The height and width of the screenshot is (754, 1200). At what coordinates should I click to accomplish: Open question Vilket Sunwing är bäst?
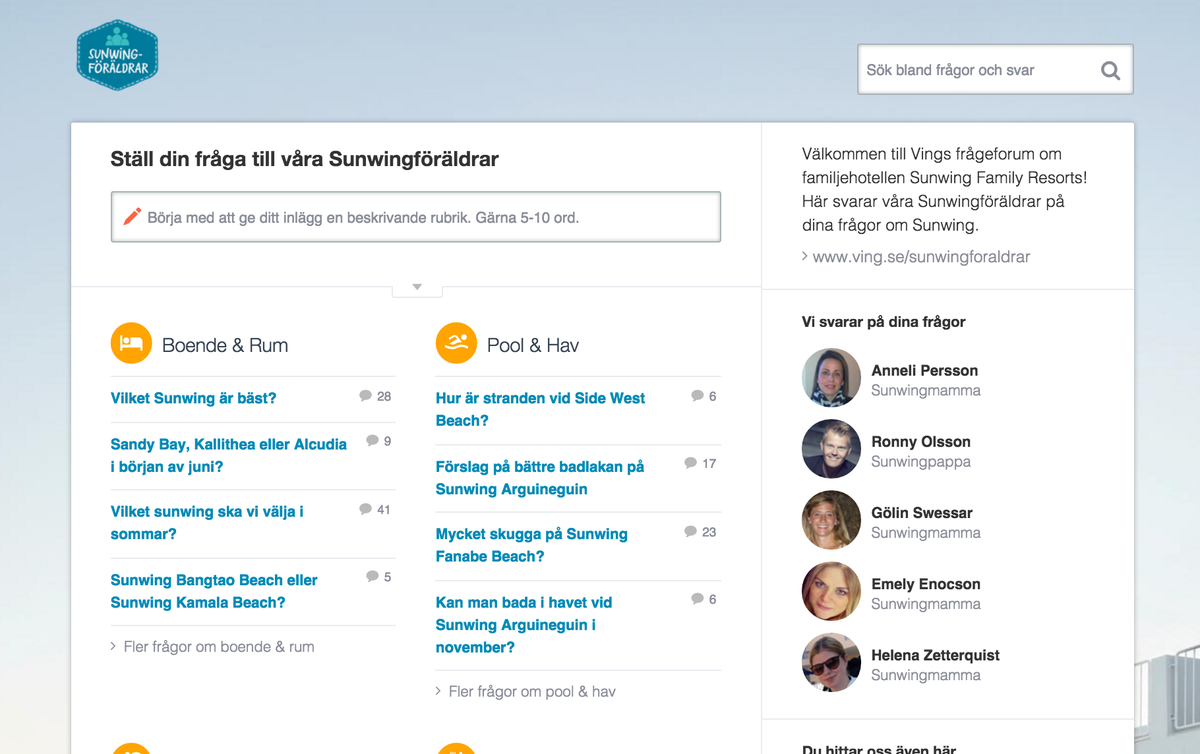click(193, 398)
